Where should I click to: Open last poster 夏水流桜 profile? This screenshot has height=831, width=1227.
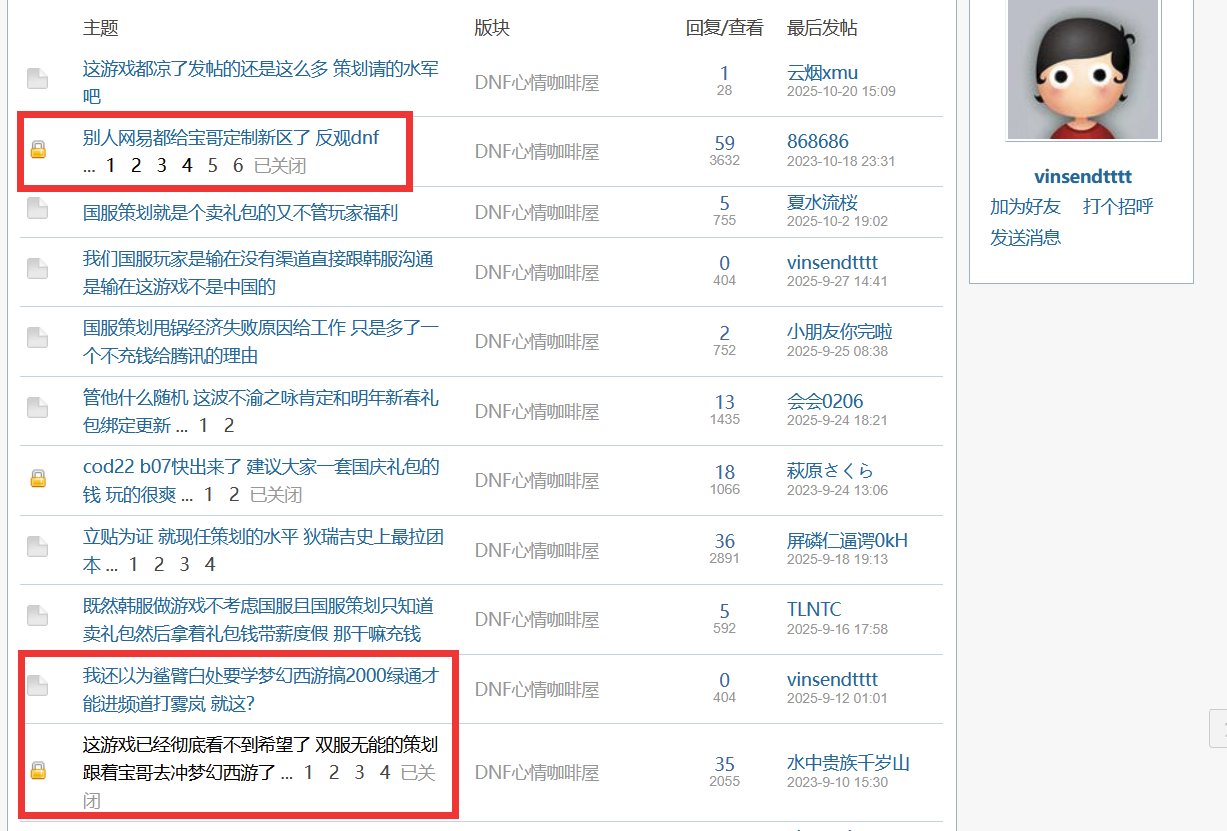click(x=822, y=203)
